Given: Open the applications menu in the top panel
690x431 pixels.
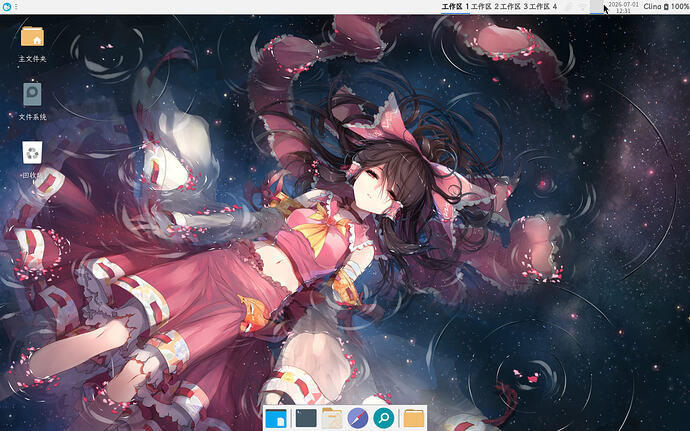Looking at the screenshot, I should coord(6,7).
